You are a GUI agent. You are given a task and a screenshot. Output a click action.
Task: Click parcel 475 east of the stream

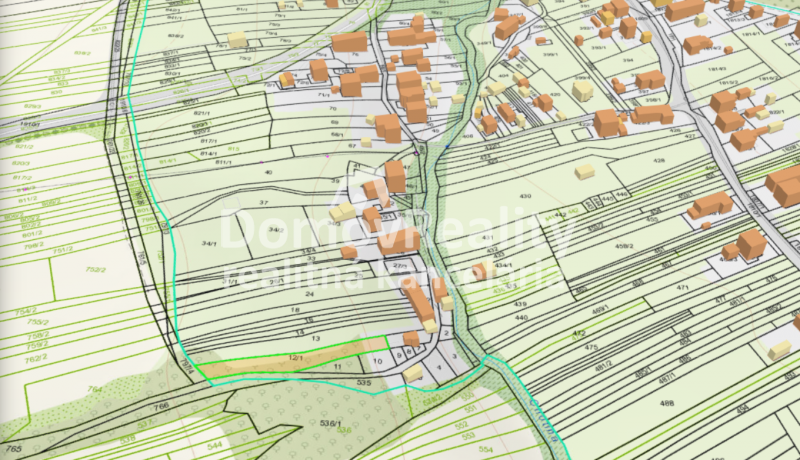point(591,347)
